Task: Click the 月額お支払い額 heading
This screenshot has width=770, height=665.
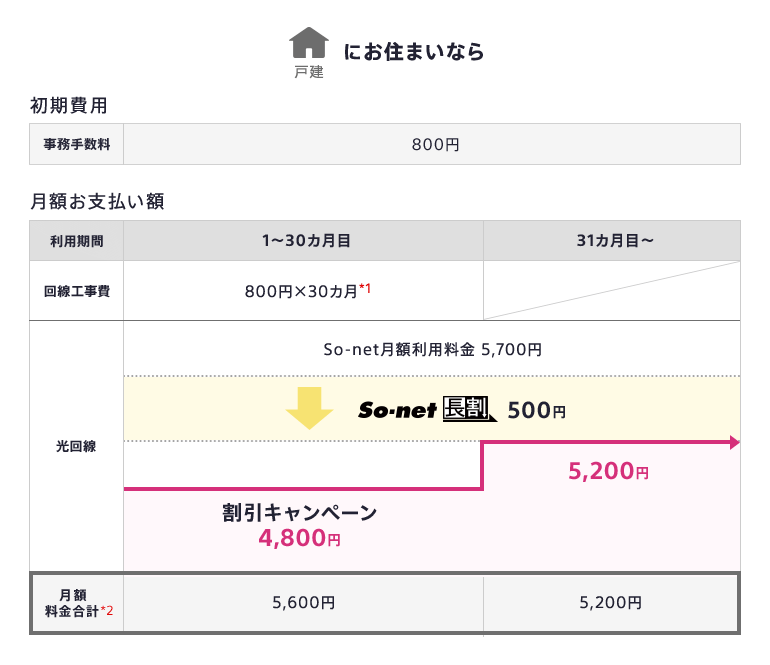Action: pos(97,201)
